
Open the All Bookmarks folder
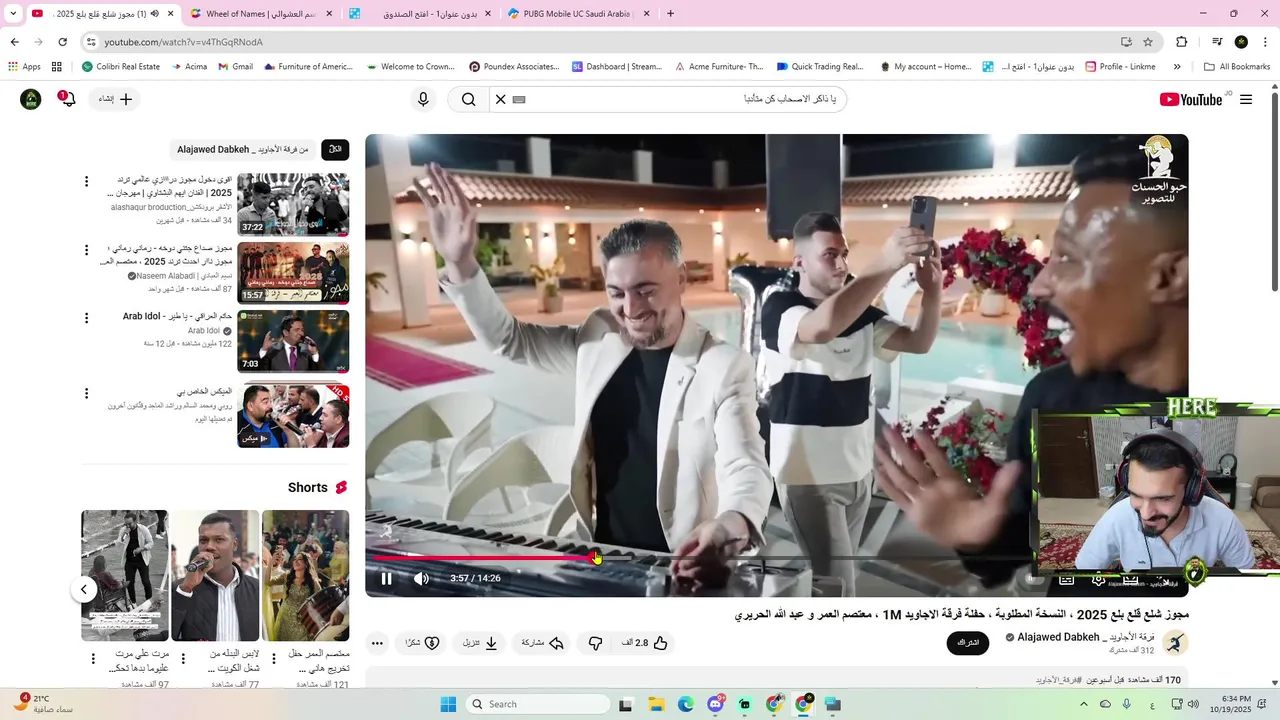[x=1237, y=67]
